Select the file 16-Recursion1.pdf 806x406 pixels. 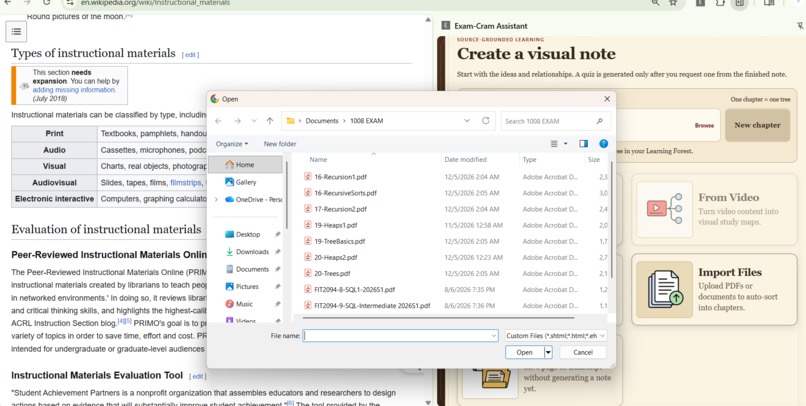pos(340,177)
